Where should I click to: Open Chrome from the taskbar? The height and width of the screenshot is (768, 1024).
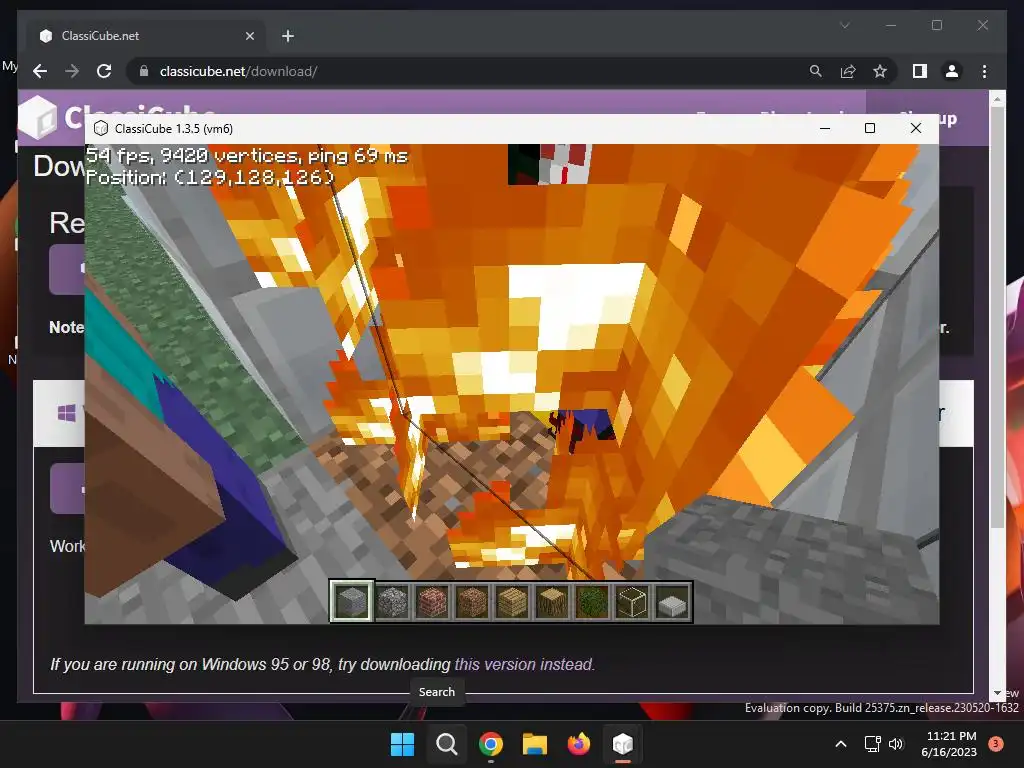[x=490, y=744]
